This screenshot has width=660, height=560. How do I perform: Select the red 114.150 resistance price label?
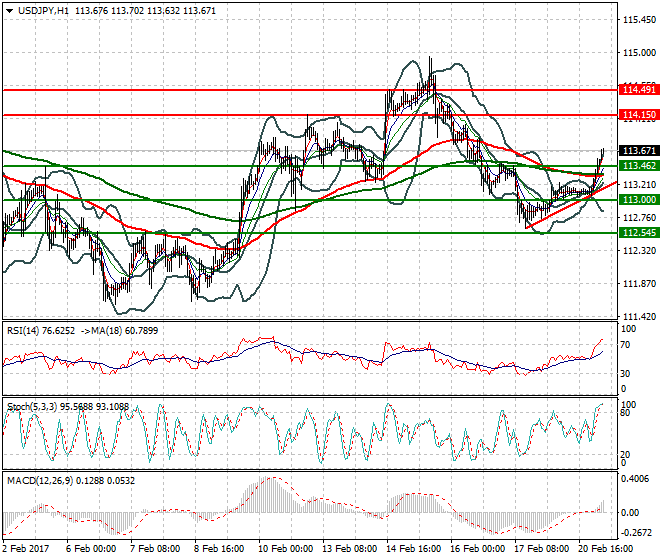point(639,115)
